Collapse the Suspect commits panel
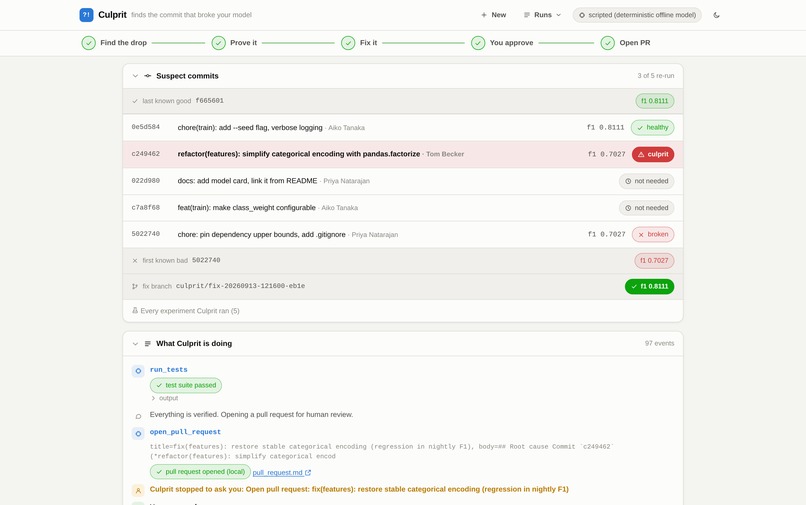This screenshot has width=806, height=505. (135, 76)
